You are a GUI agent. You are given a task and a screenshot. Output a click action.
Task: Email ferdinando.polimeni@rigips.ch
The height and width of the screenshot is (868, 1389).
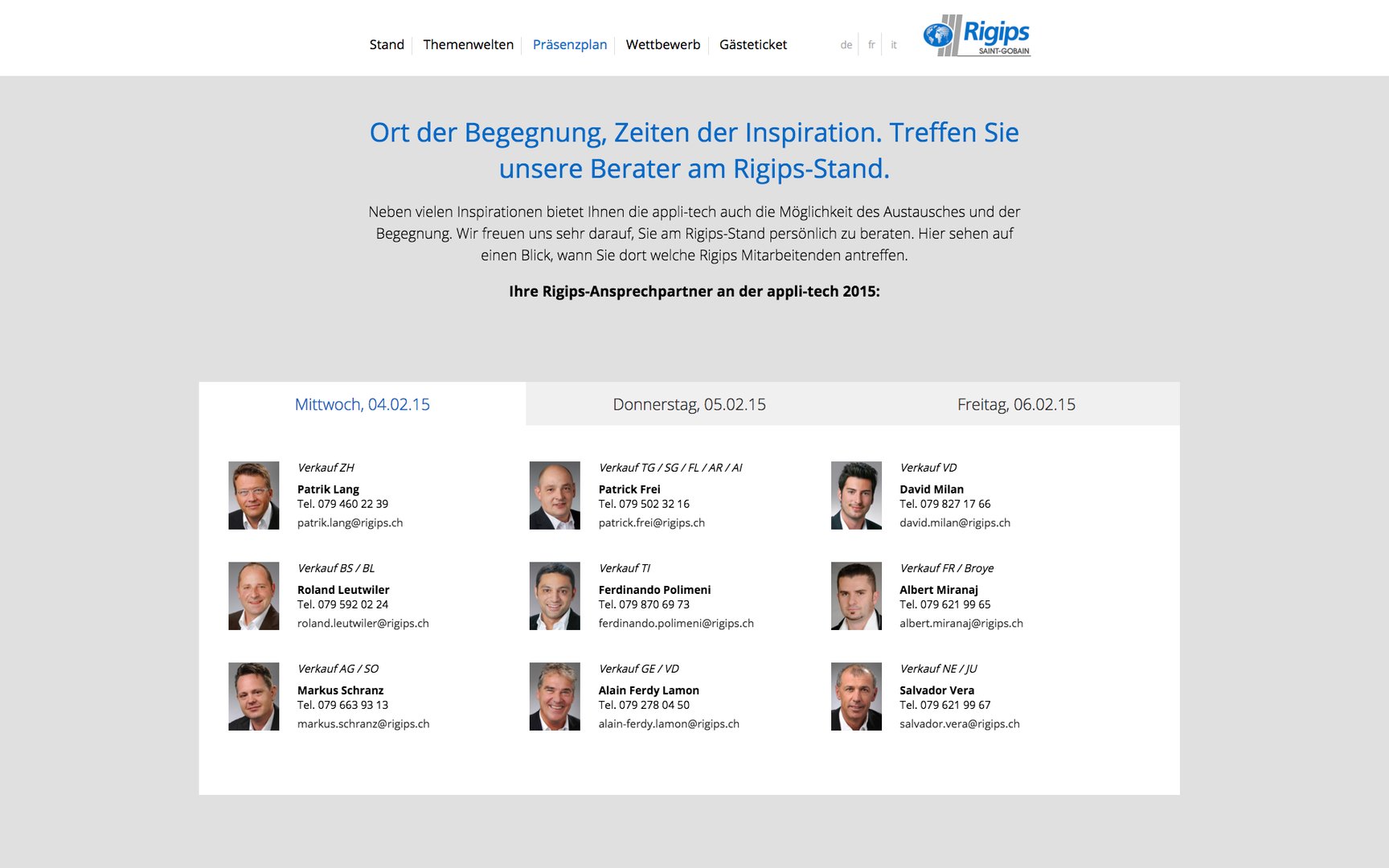coord(677,623)
